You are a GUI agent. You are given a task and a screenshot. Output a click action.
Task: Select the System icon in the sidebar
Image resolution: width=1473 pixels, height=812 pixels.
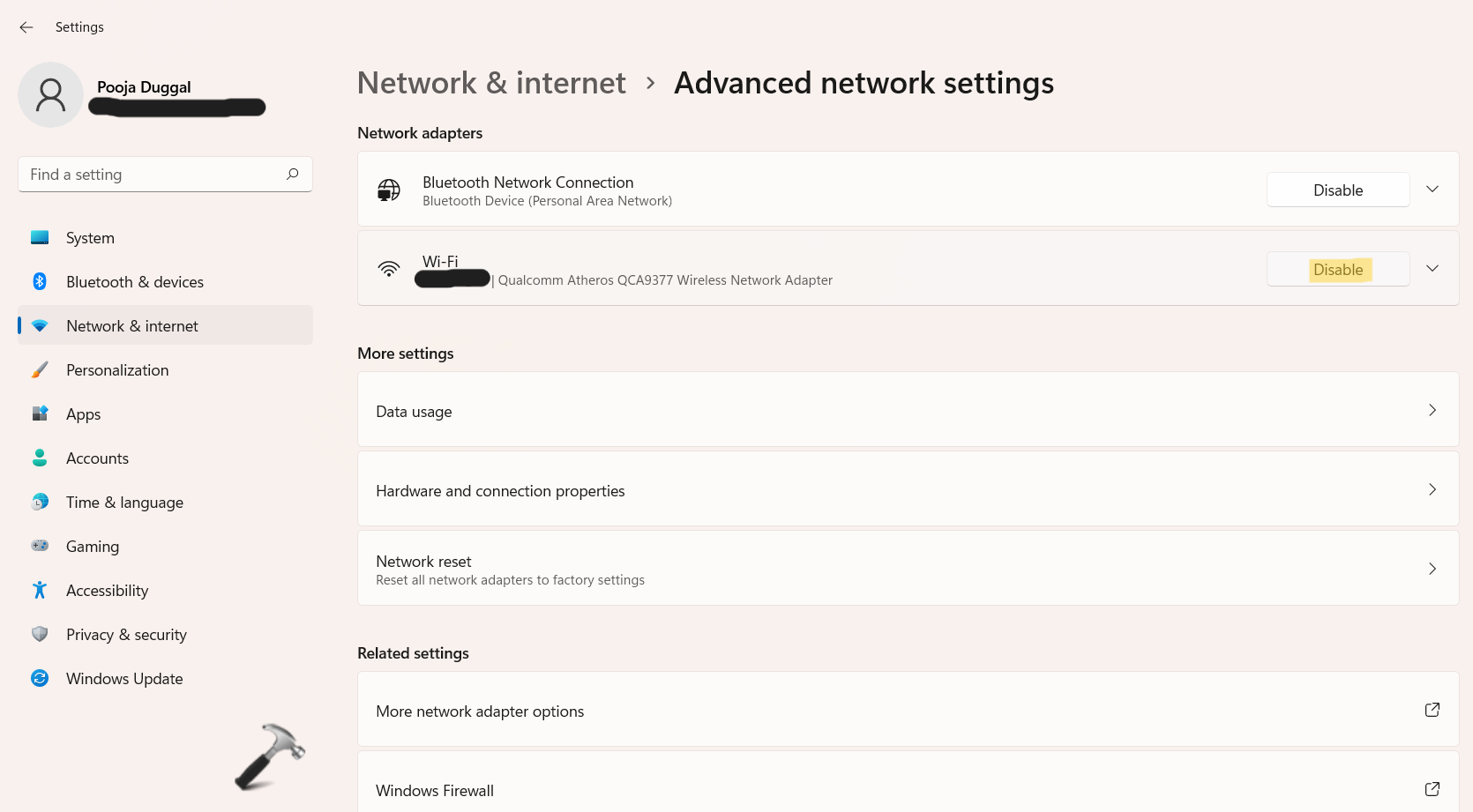[x=40, y=237]
